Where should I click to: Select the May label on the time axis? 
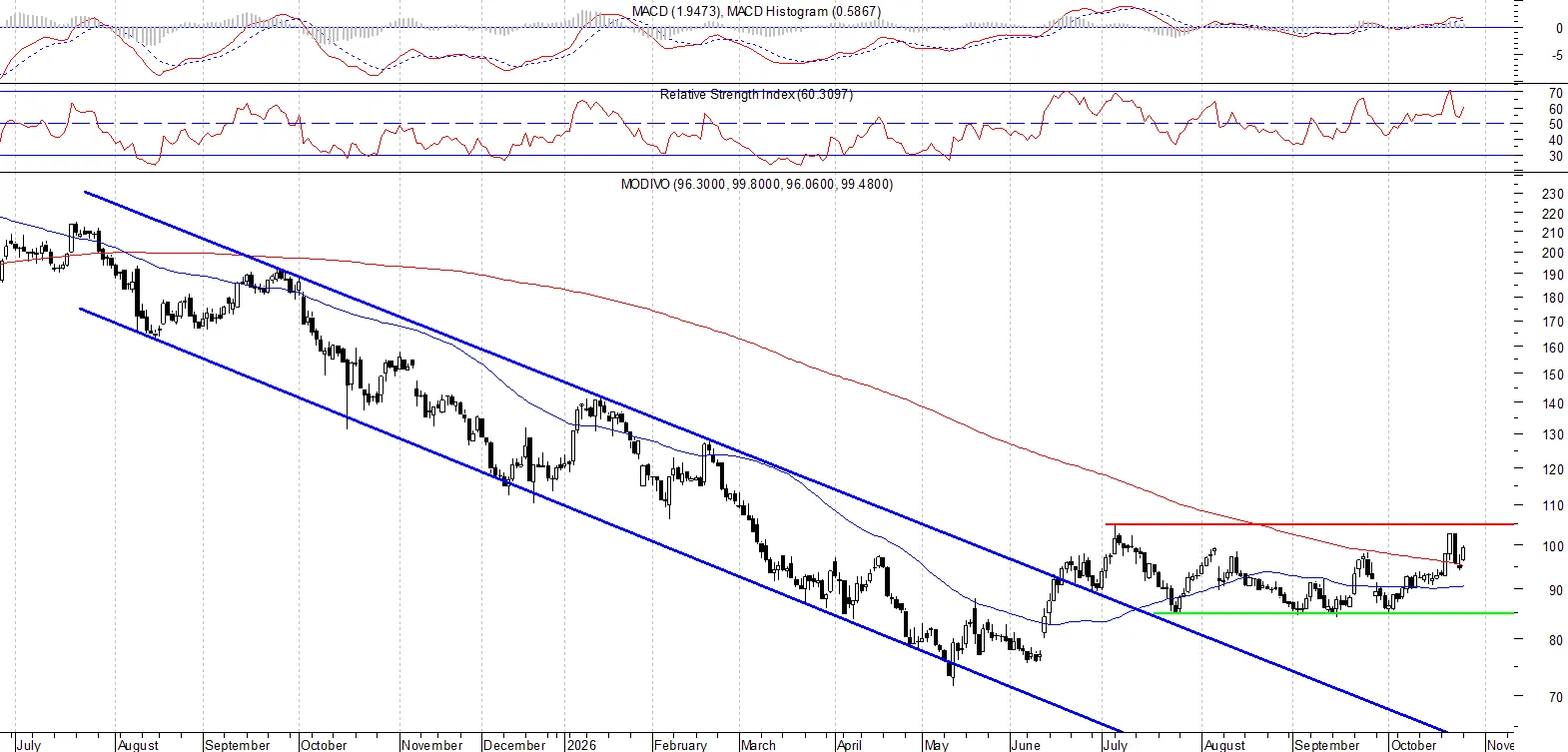pyautogui.click(x=937, y=745)
